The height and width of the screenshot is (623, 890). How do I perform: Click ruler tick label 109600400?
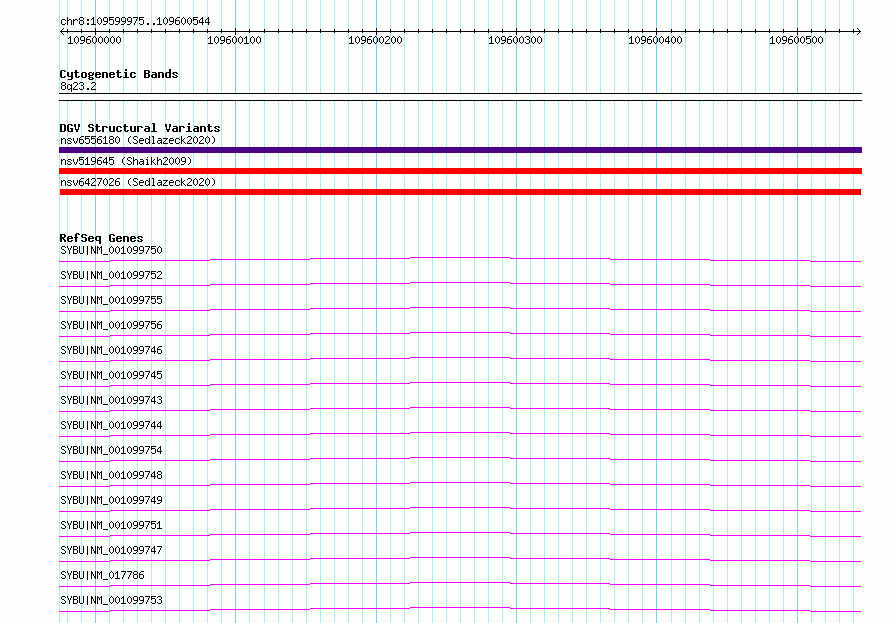click(x=655, y=40)
